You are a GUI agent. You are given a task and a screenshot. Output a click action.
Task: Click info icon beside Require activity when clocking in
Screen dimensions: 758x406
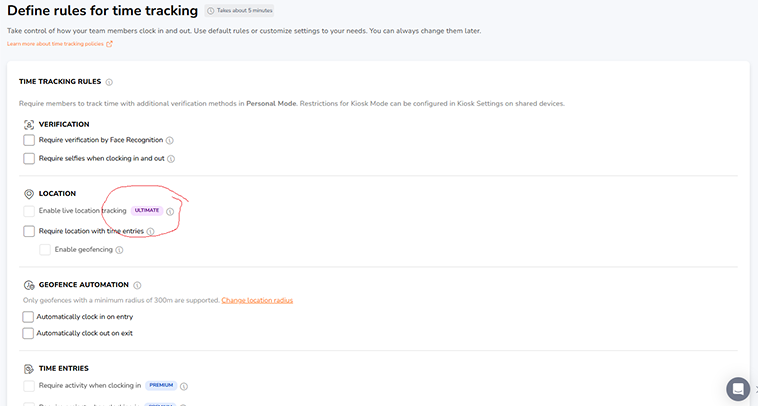pos(184,385)
